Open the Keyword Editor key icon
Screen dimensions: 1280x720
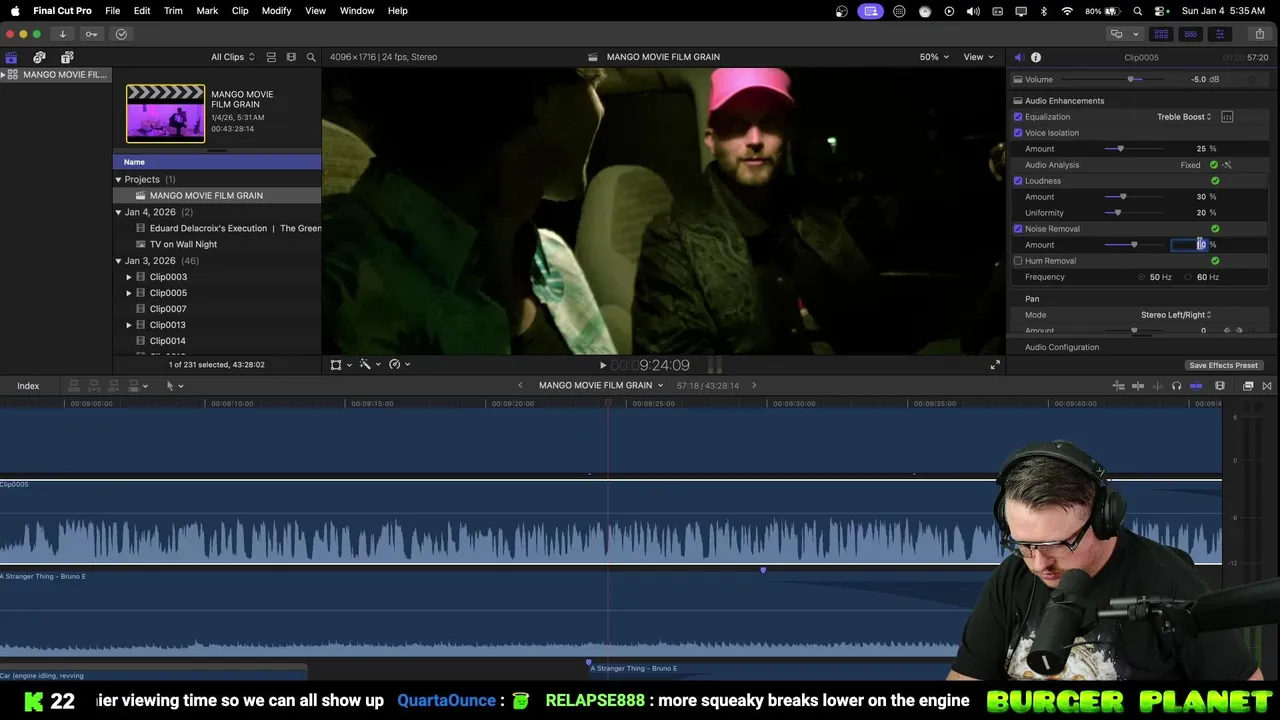tap(91, 34)
